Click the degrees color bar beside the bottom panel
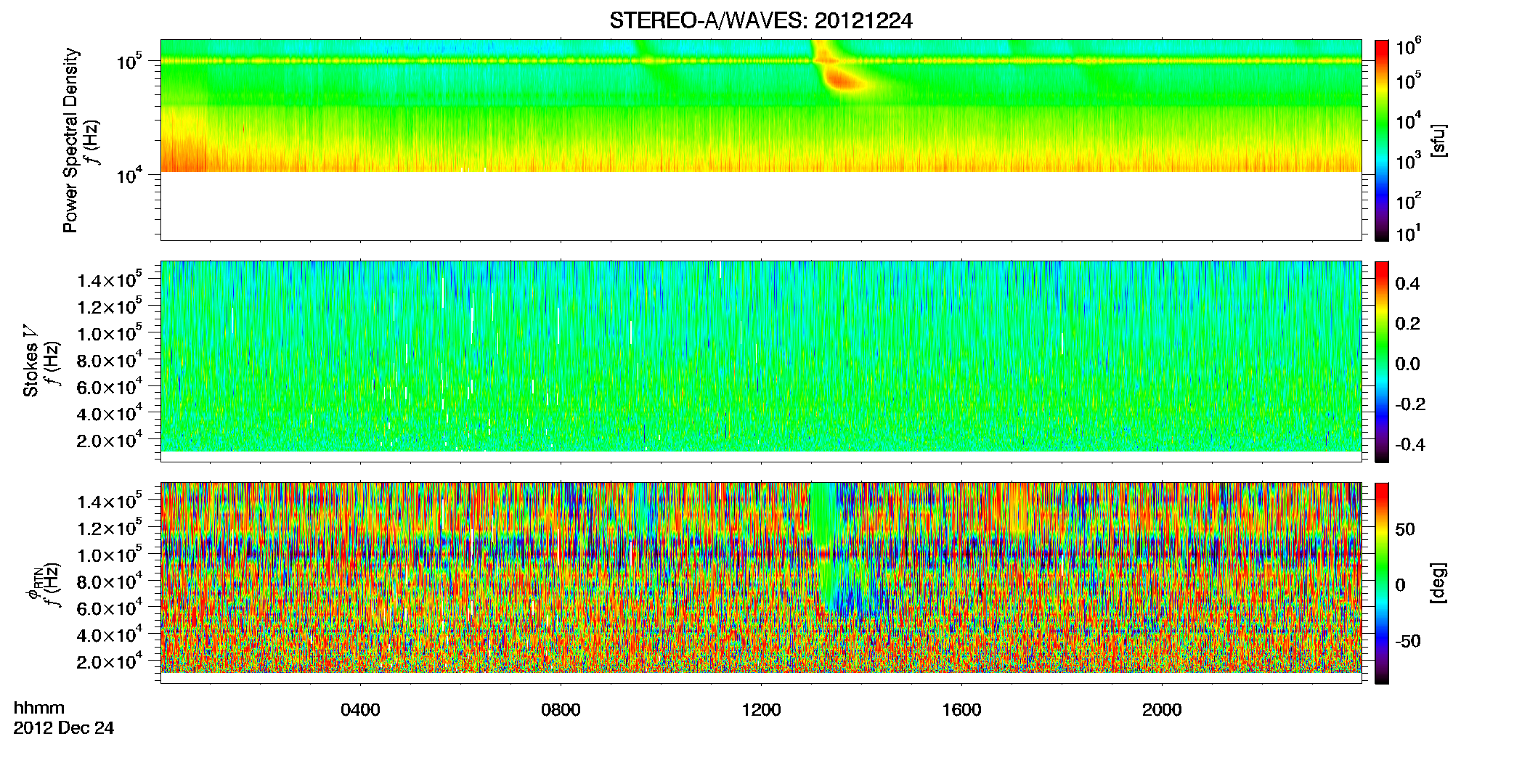 point(1382,583)
